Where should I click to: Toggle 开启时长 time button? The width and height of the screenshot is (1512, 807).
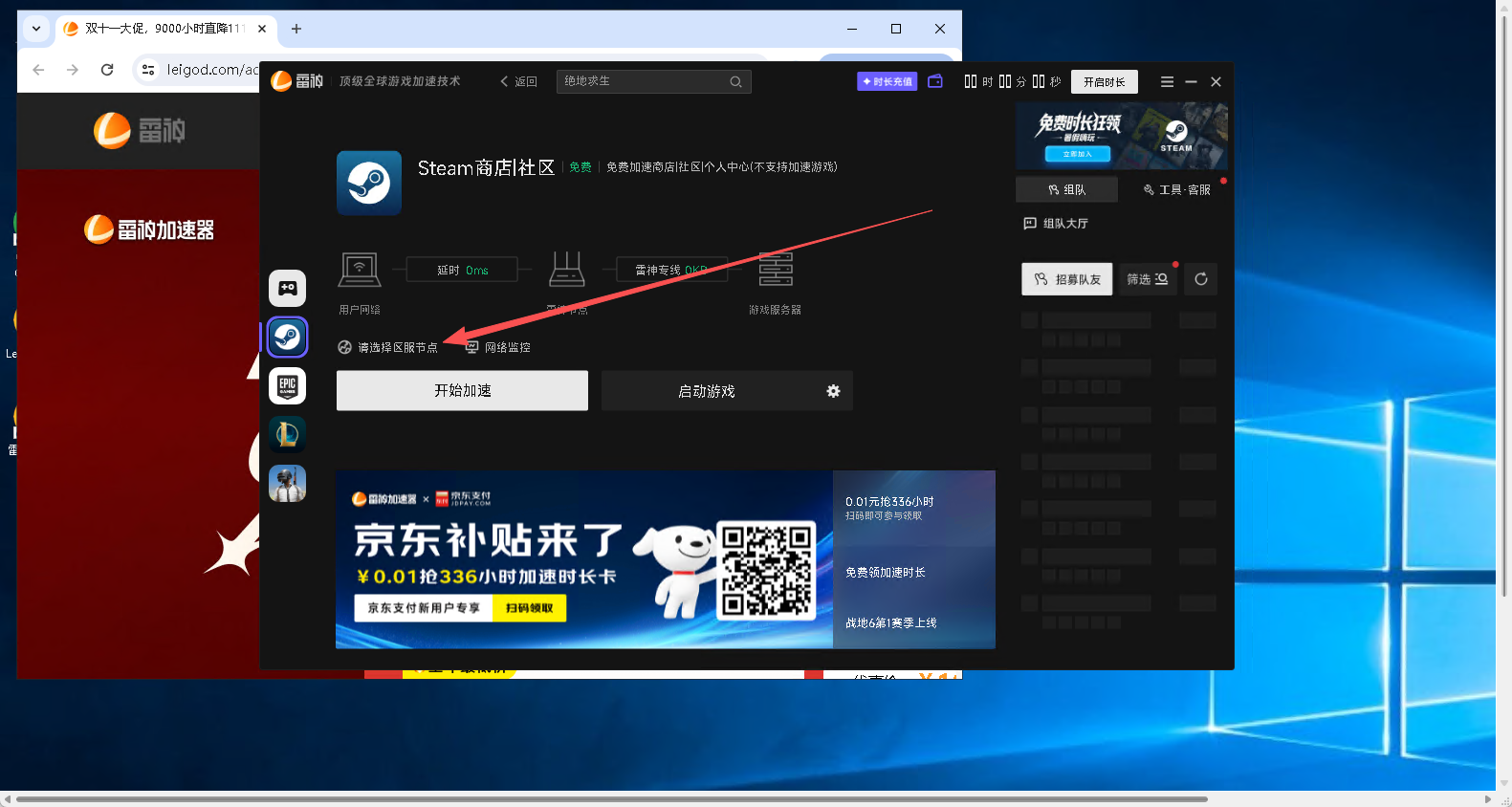tap(1104, 82)
